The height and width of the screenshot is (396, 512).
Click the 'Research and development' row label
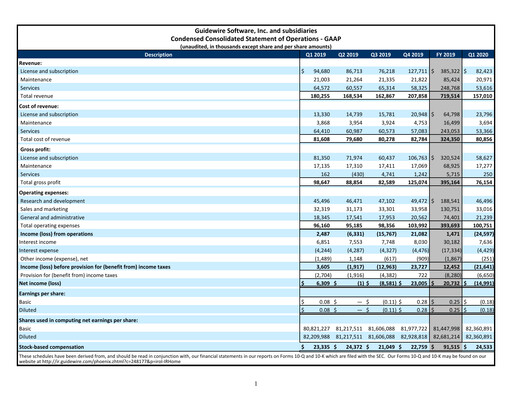point(53,201)
